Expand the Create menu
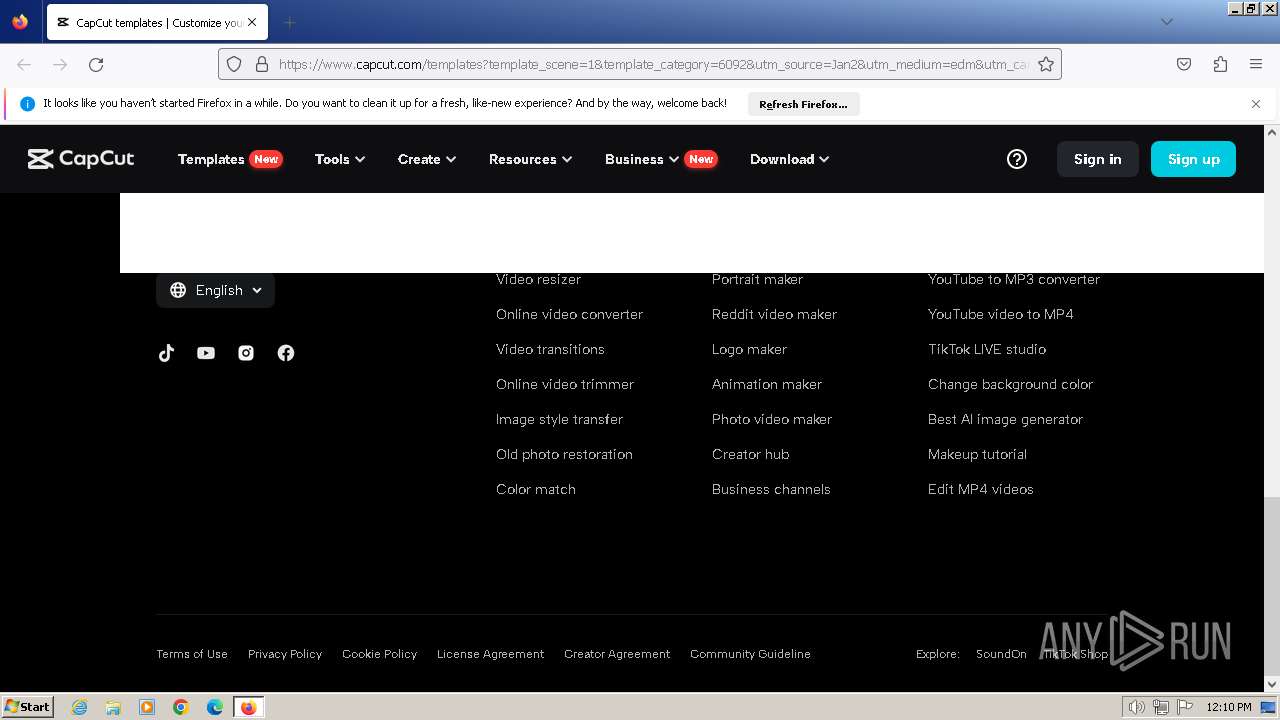The height and width of the screenshot is (720, 1280). point(427,159)
